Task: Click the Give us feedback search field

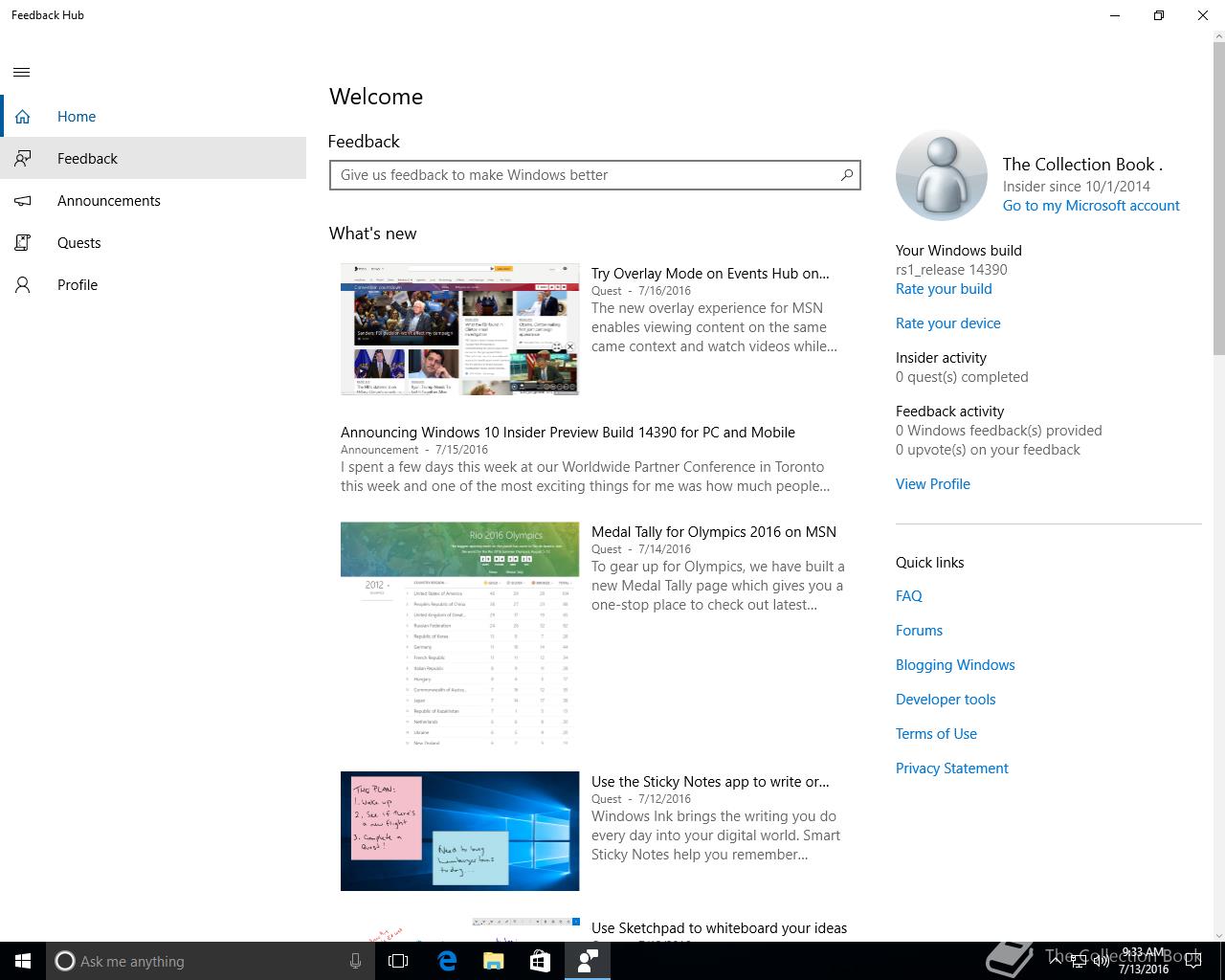Action: pos(594,175)
